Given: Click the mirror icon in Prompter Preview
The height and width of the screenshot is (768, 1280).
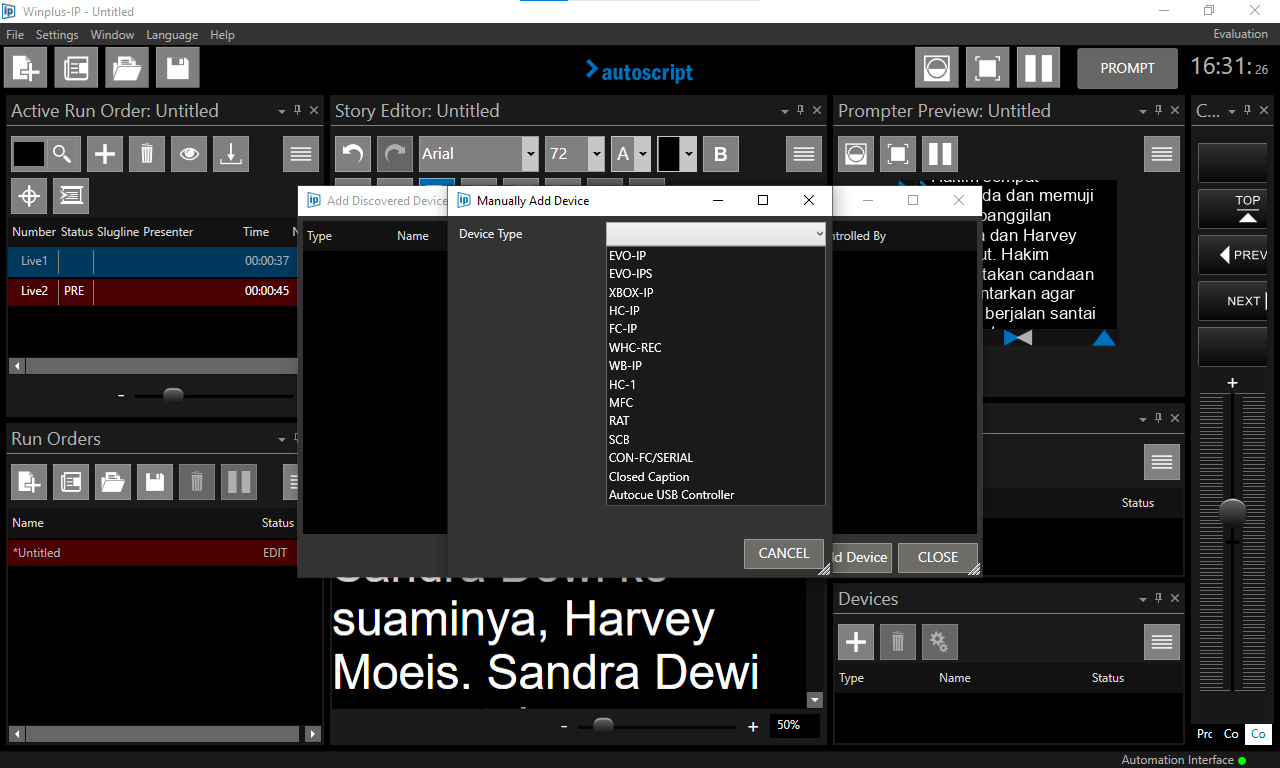Looking at the screenshot, I should coord(856,154).
